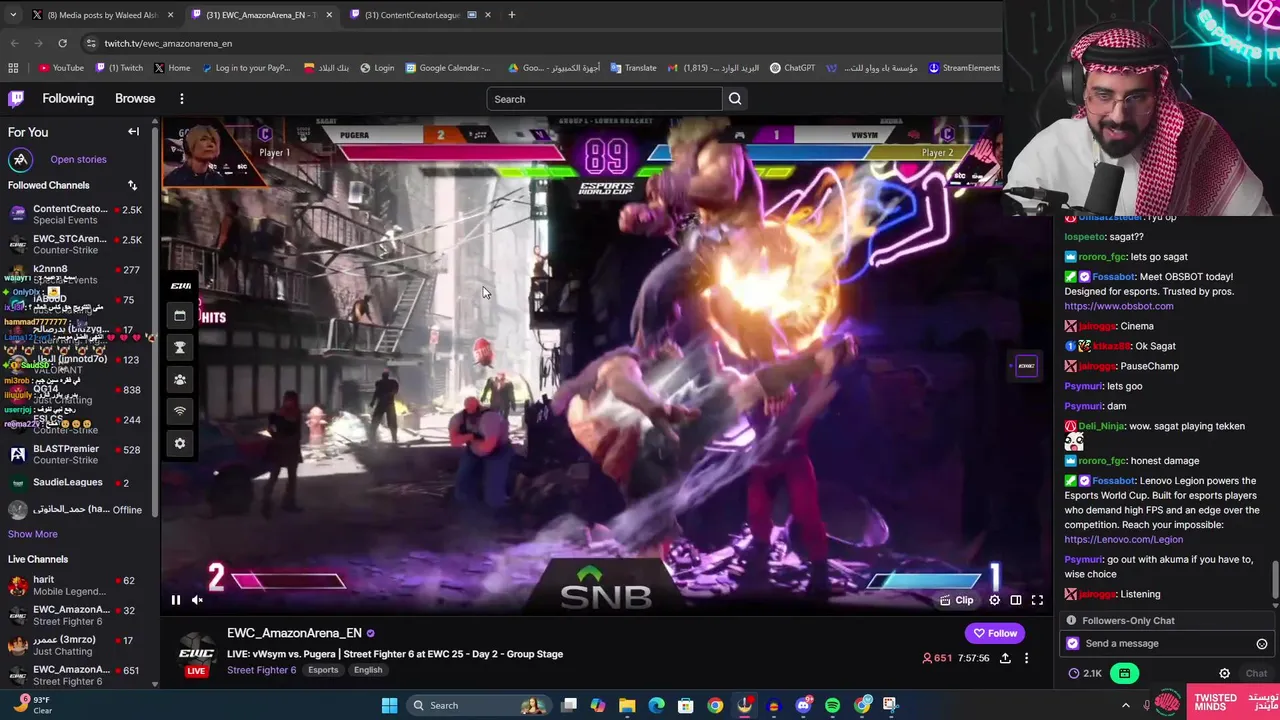Follow the EWC_AmazonArena_EN channel
Screen dimensions: 1280x720
994,633
